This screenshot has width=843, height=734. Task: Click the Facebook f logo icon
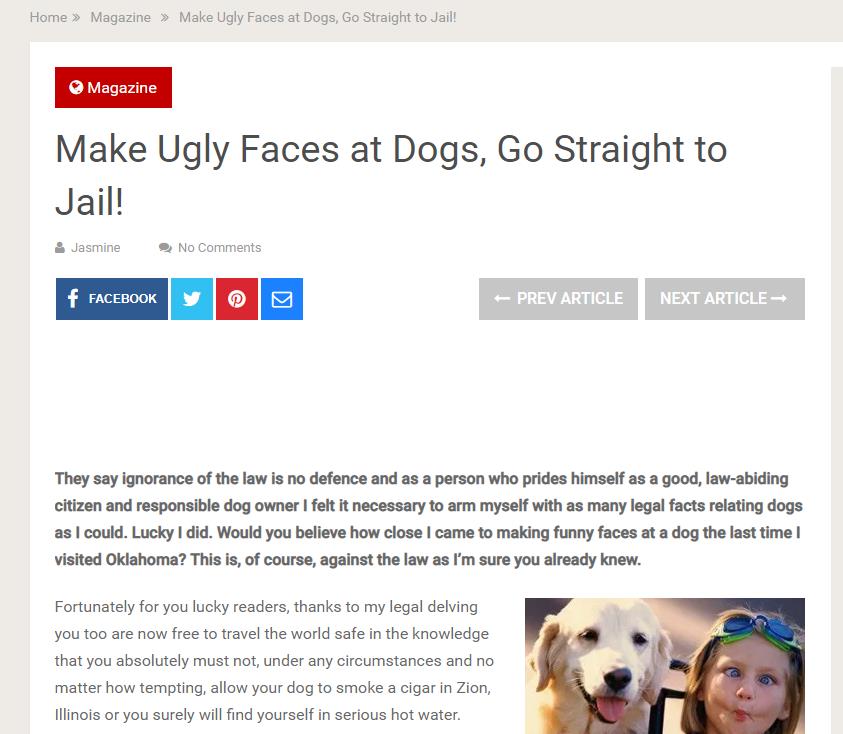[x=73, y=298]
